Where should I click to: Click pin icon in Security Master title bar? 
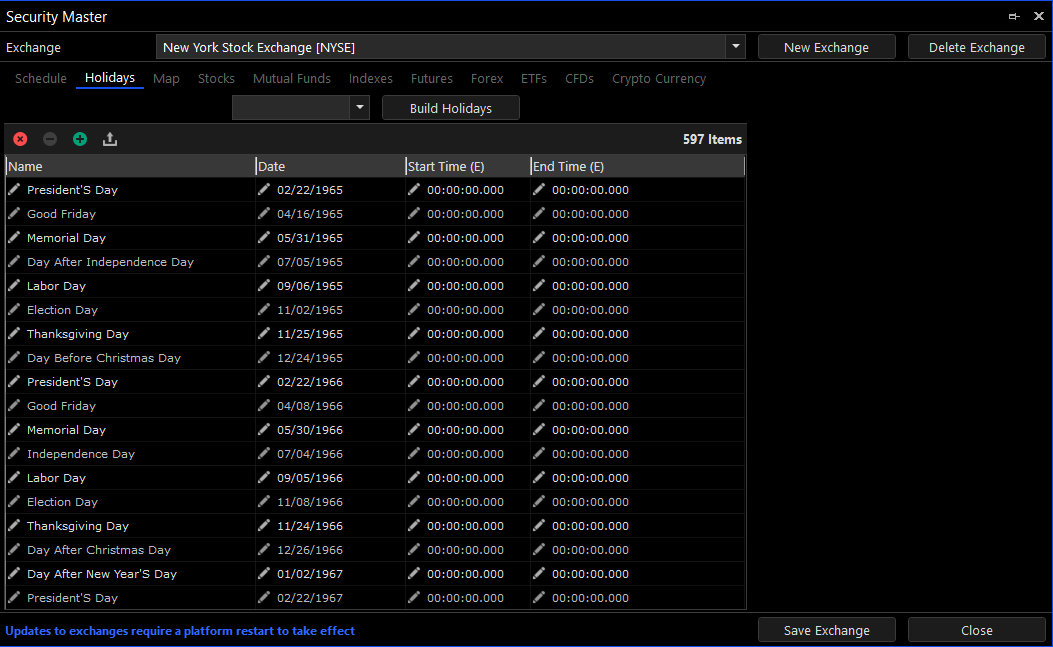tap(1014, 16)
